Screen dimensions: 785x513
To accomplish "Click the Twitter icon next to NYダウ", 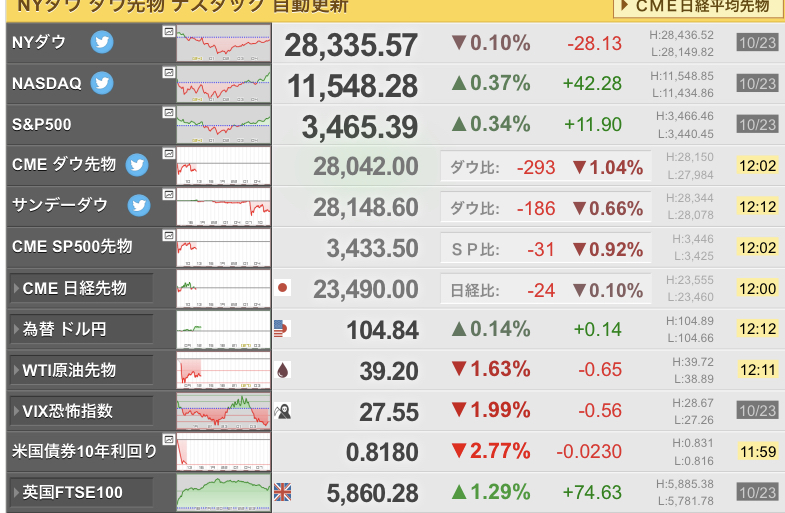I will [102, 42].
